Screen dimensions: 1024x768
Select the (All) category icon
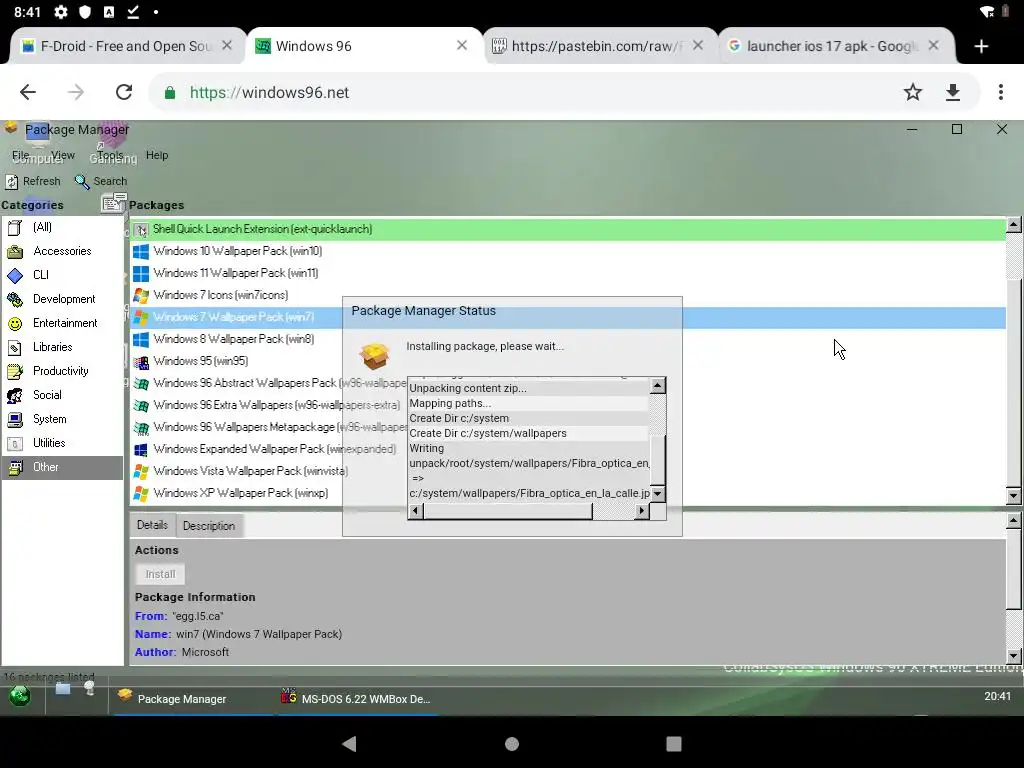click(x=15, y=227)
